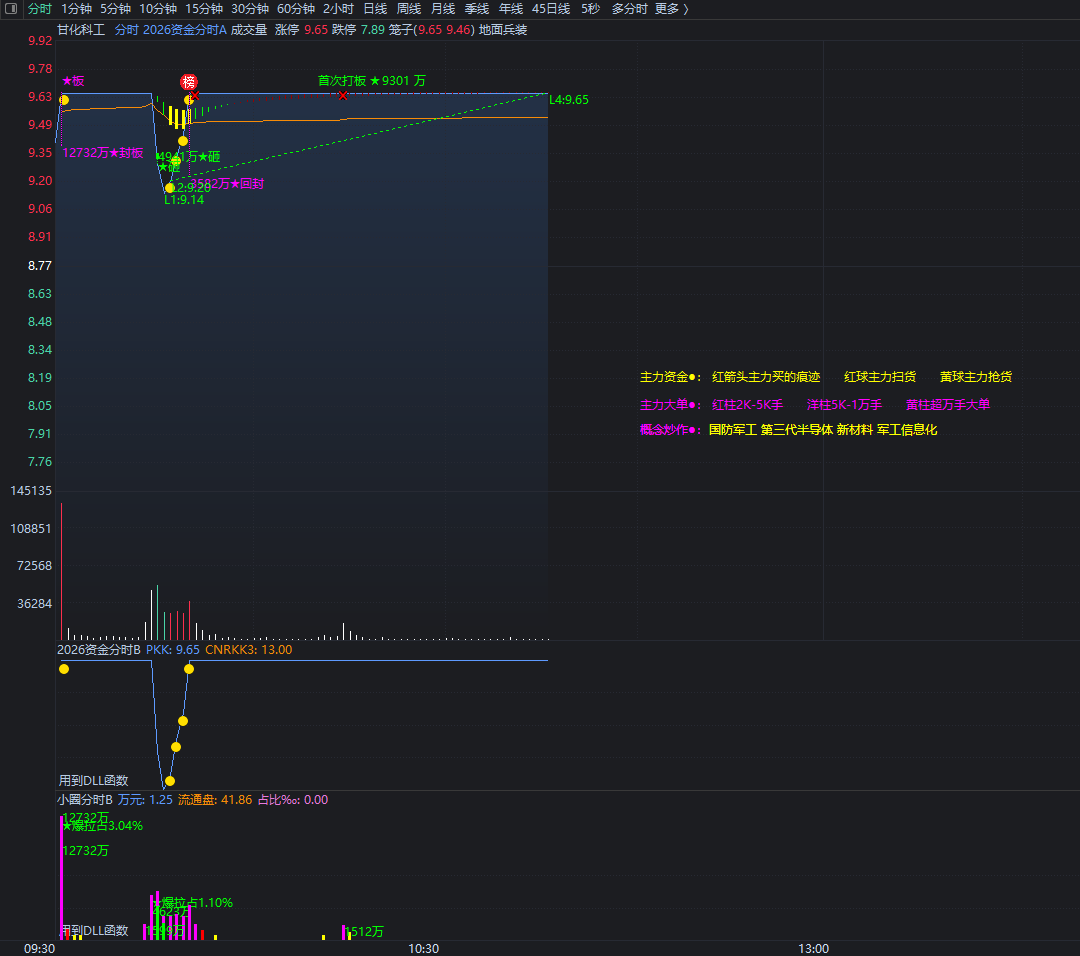Click the 13:00 time axis label
The width and height of the screenshot is (1080, 956).
(813, 948)
